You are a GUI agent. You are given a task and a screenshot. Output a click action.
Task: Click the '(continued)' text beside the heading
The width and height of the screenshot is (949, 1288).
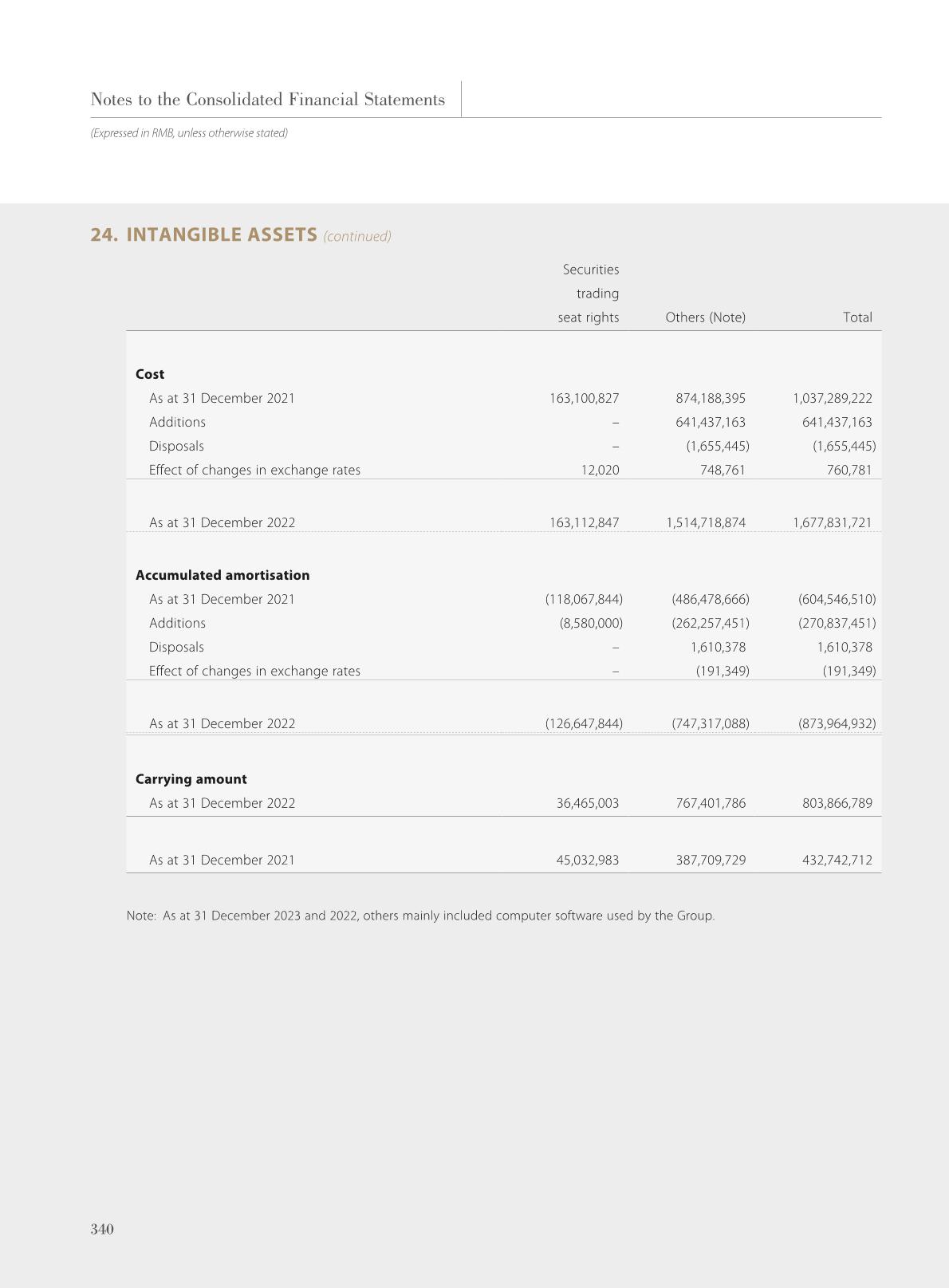[357, 236]
